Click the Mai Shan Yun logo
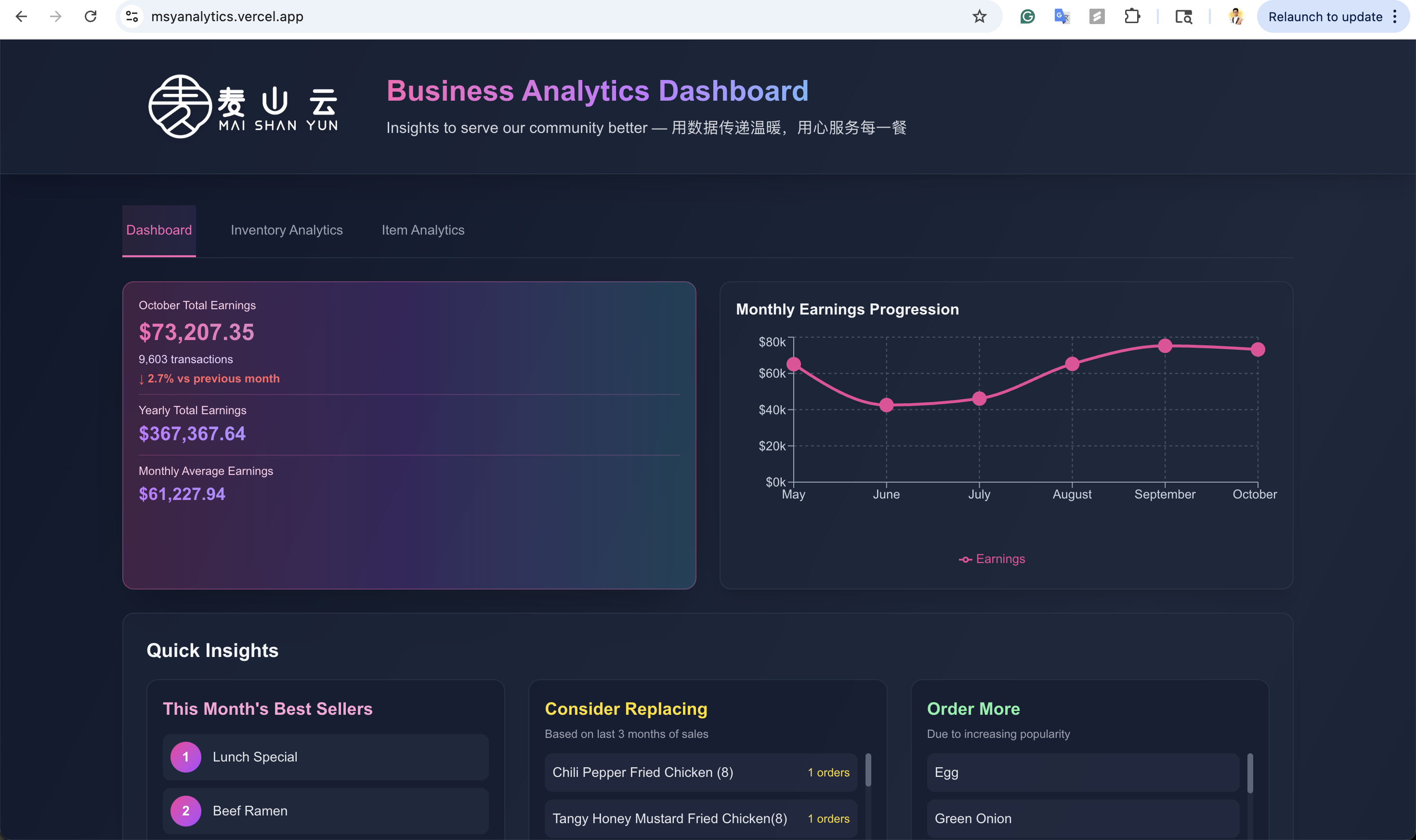This screenshot has width=1416, height=840. [x=243, y=106]
